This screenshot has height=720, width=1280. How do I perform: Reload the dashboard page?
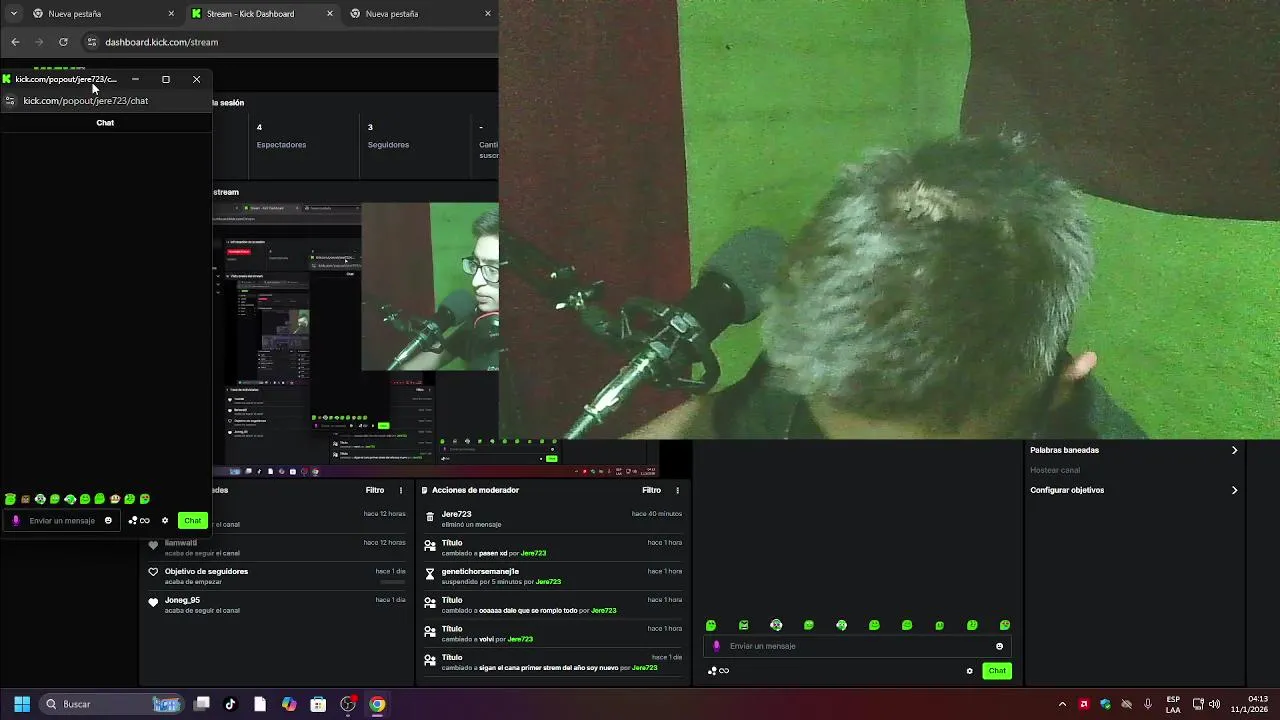tap(63, 42)
